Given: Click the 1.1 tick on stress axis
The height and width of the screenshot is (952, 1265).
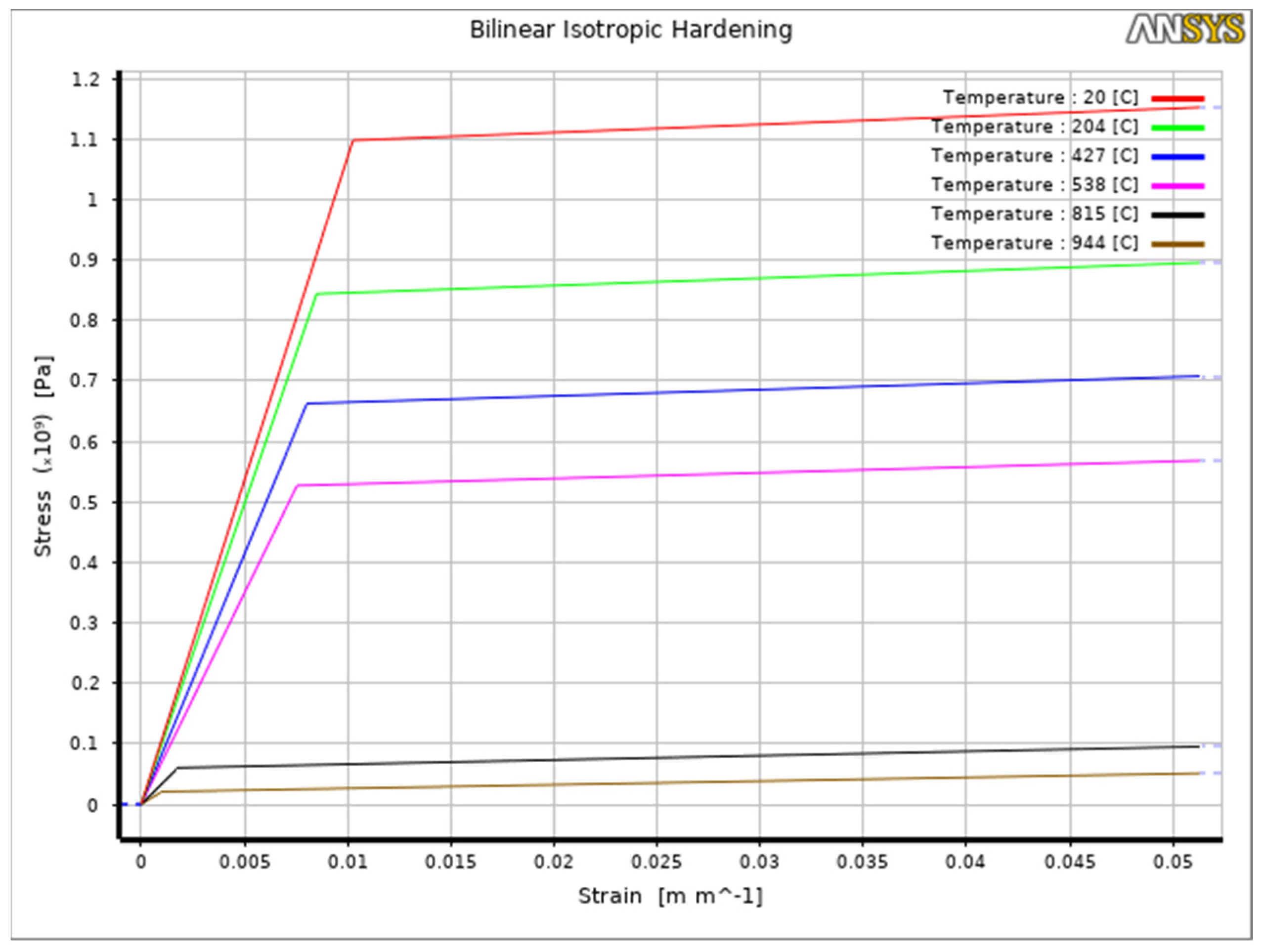Looking at the screenshot, I should pyautogui.click(x=85, y=140).
